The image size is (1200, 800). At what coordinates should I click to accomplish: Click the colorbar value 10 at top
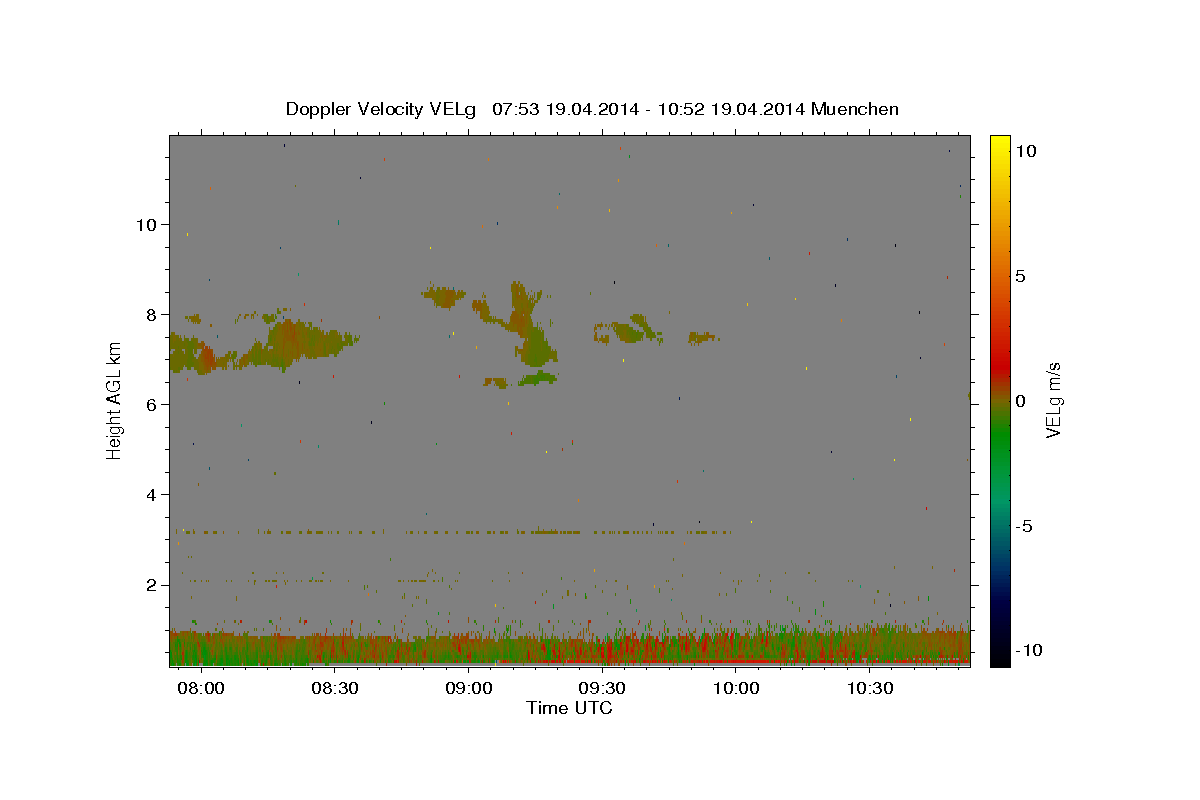click(x=1025, y=150)
